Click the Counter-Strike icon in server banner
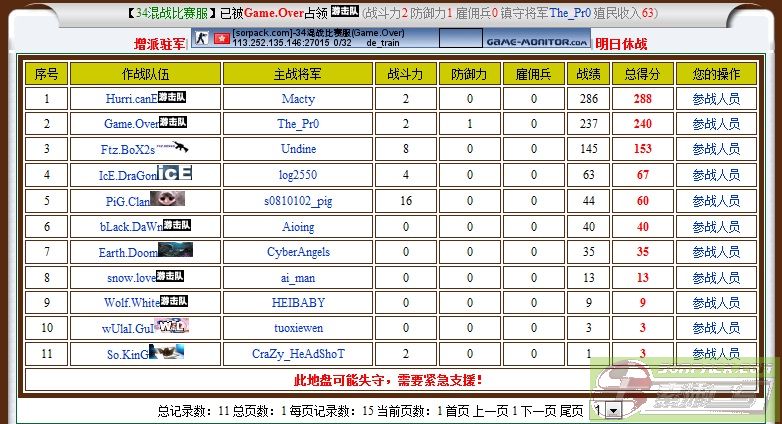The image size is (782, 424). pyautogui.click(x=204, y=38)
